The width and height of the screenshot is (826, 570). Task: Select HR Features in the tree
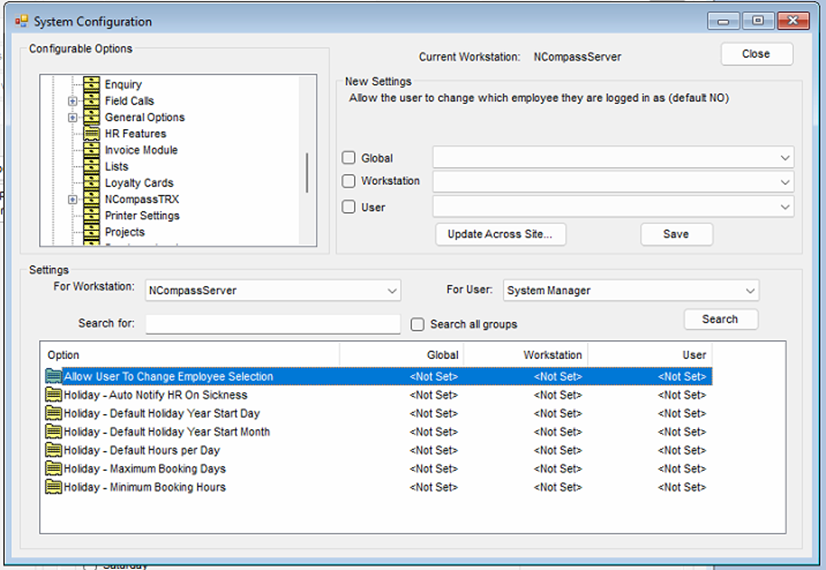[135, 133]
